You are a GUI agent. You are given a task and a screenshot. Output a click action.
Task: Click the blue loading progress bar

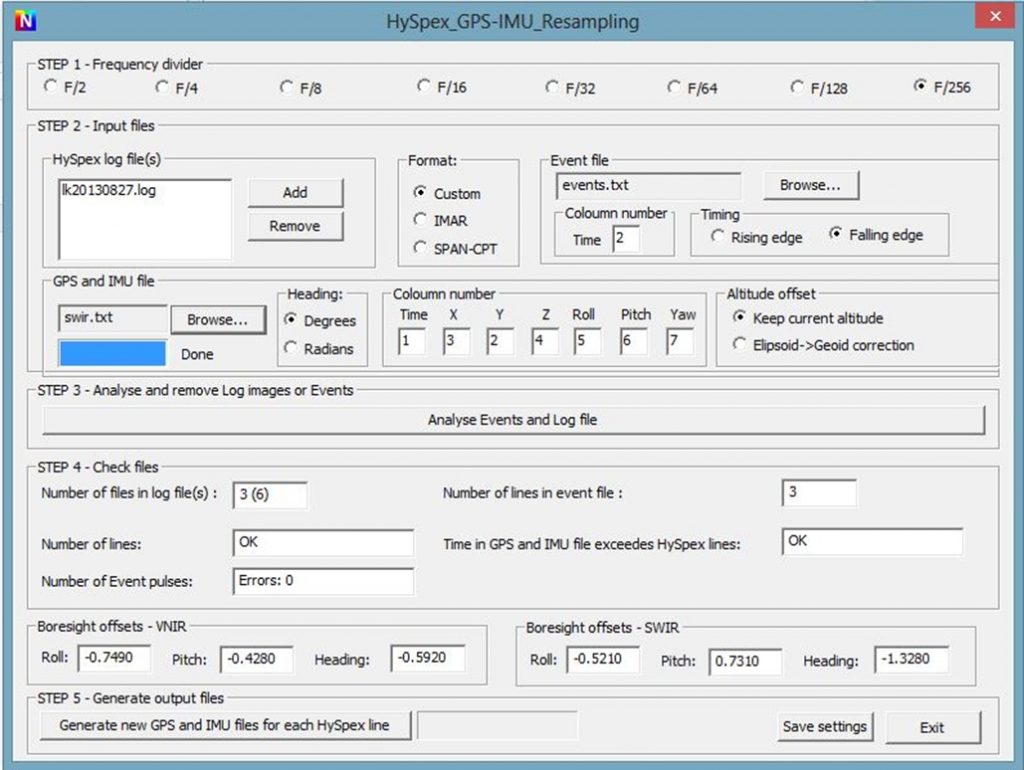pyautogui.click(x=112, y=353)
